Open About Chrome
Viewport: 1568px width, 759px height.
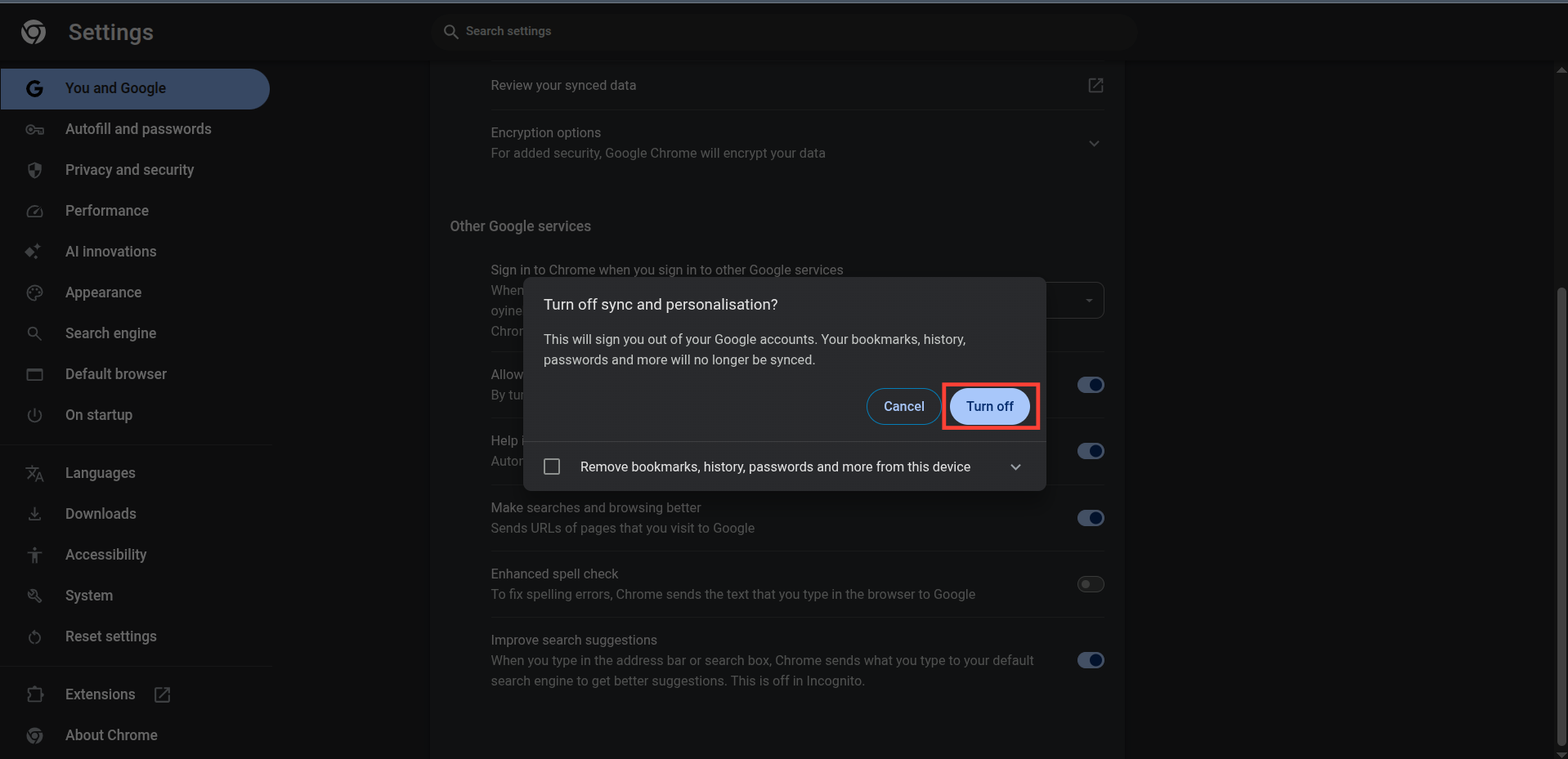click(x=111, y=735)
